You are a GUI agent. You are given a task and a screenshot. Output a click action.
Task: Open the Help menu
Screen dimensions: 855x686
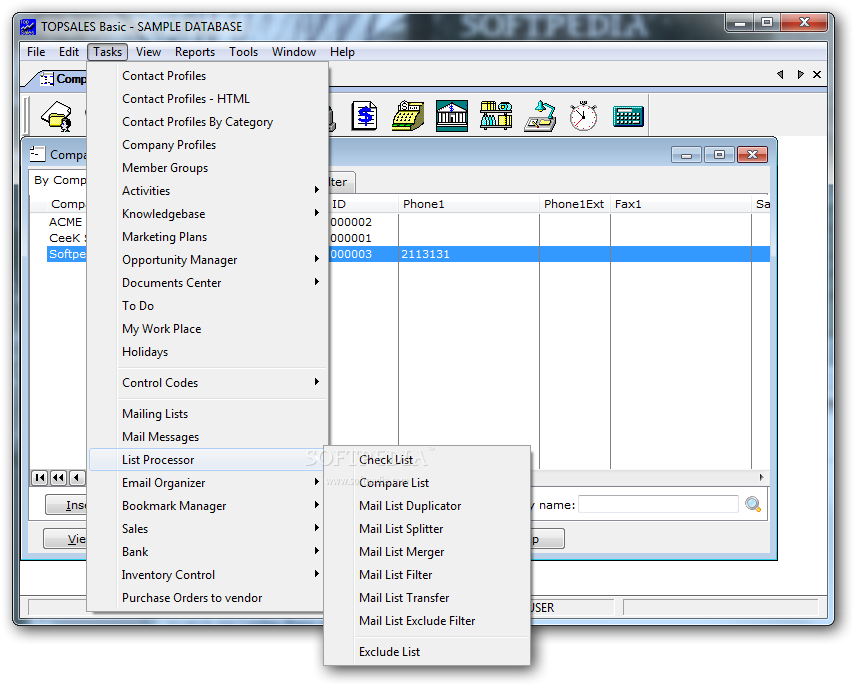tap(342, 52)
